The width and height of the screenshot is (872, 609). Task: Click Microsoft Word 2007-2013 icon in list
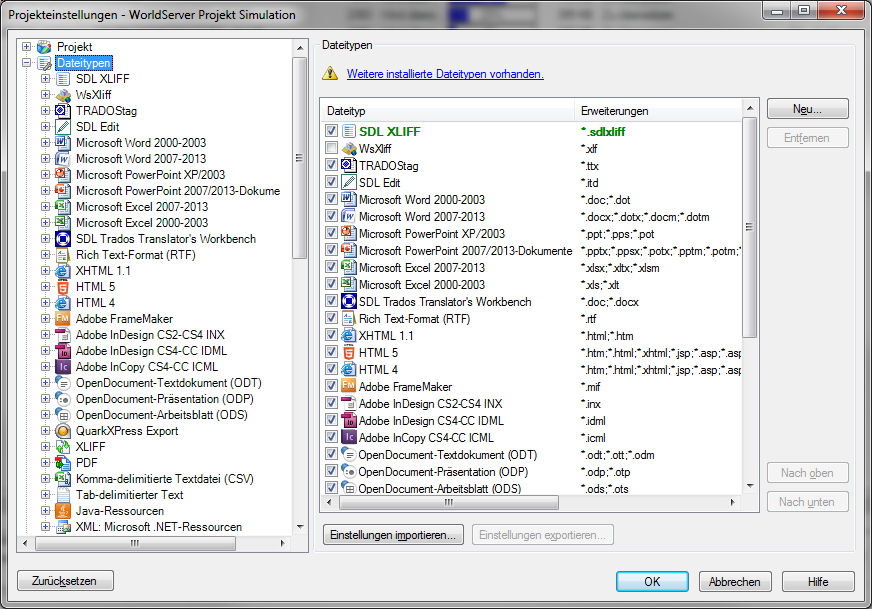tap(349, 216)
